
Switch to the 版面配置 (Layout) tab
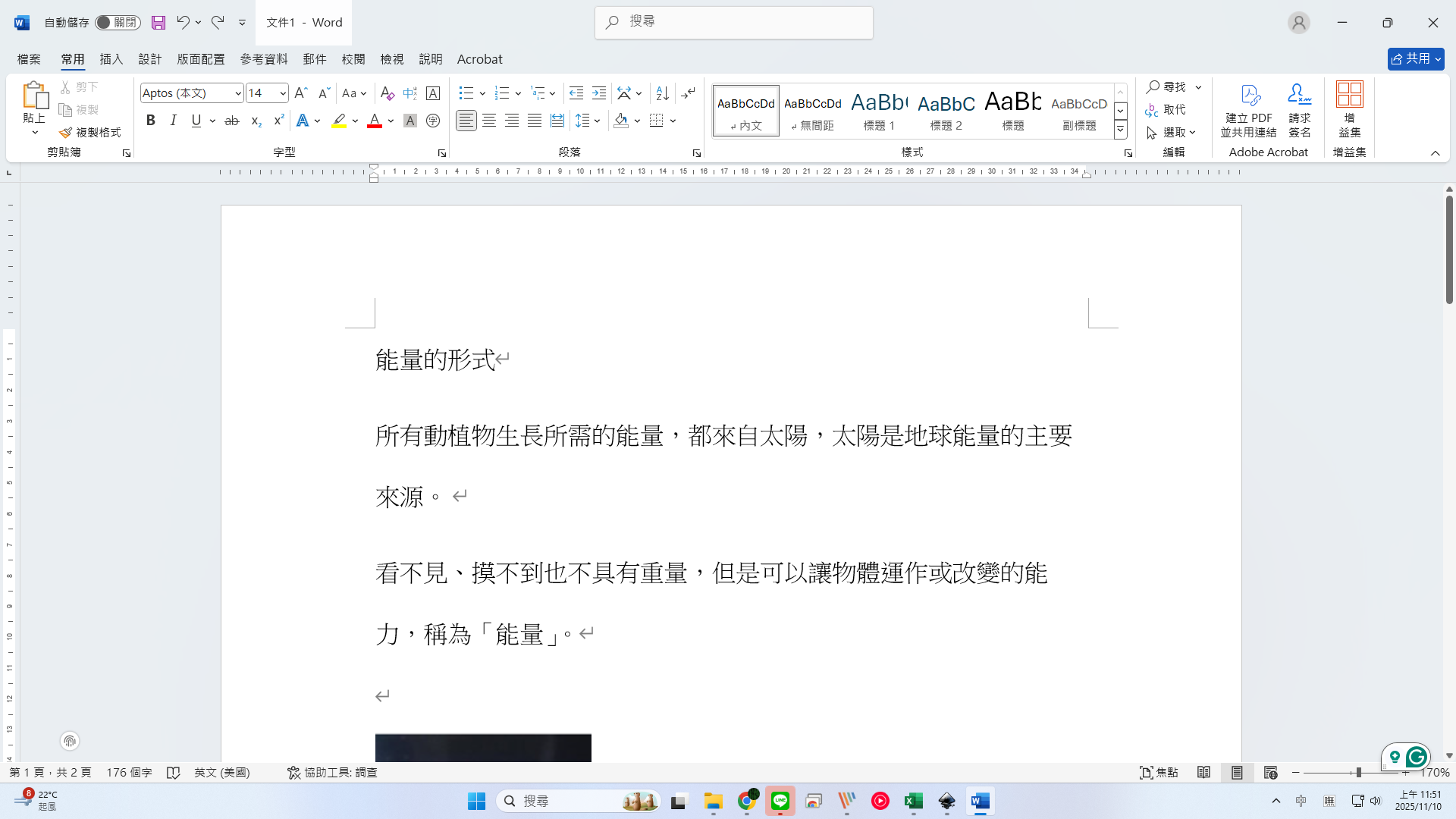[x=200, y=59]
